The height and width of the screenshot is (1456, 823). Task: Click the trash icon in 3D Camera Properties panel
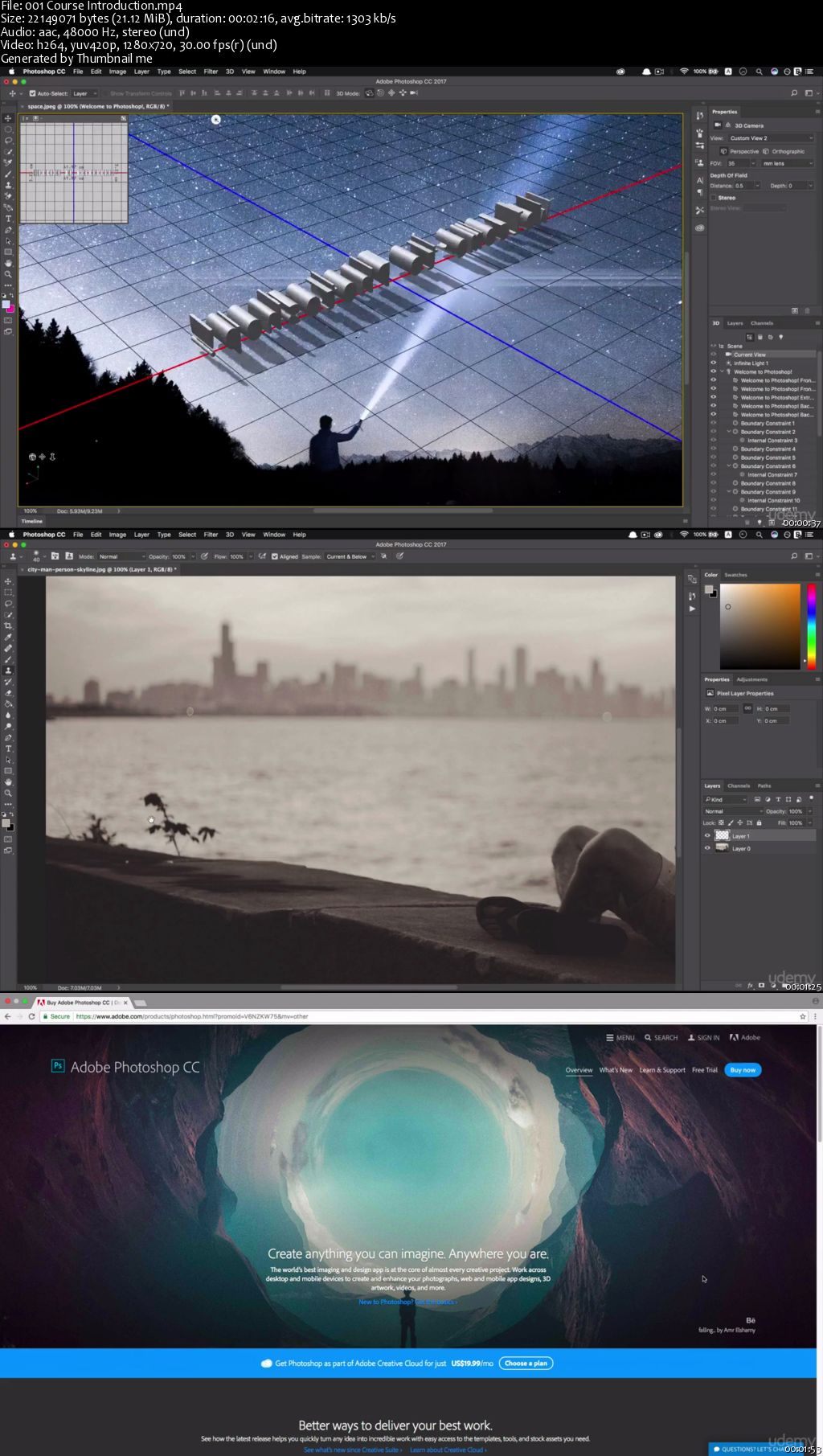[x=807, y=310]
